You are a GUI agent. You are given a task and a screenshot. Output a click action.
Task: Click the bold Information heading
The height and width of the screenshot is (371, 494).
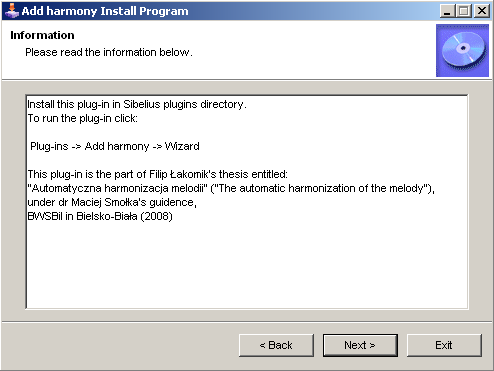[x=42, y=35]
